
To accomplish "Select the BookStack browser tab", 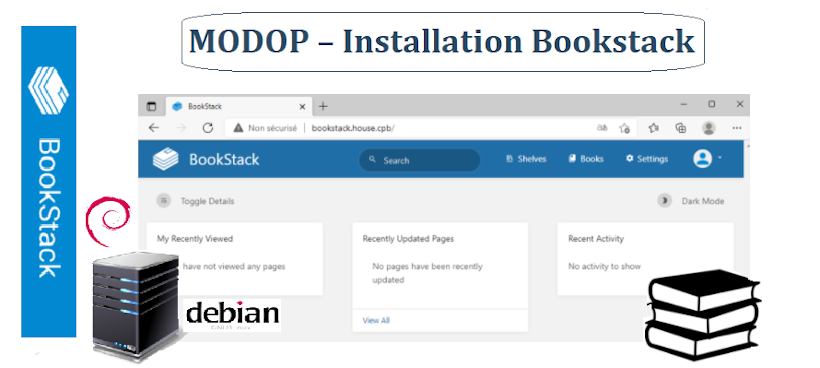I will tap(238, 106).
